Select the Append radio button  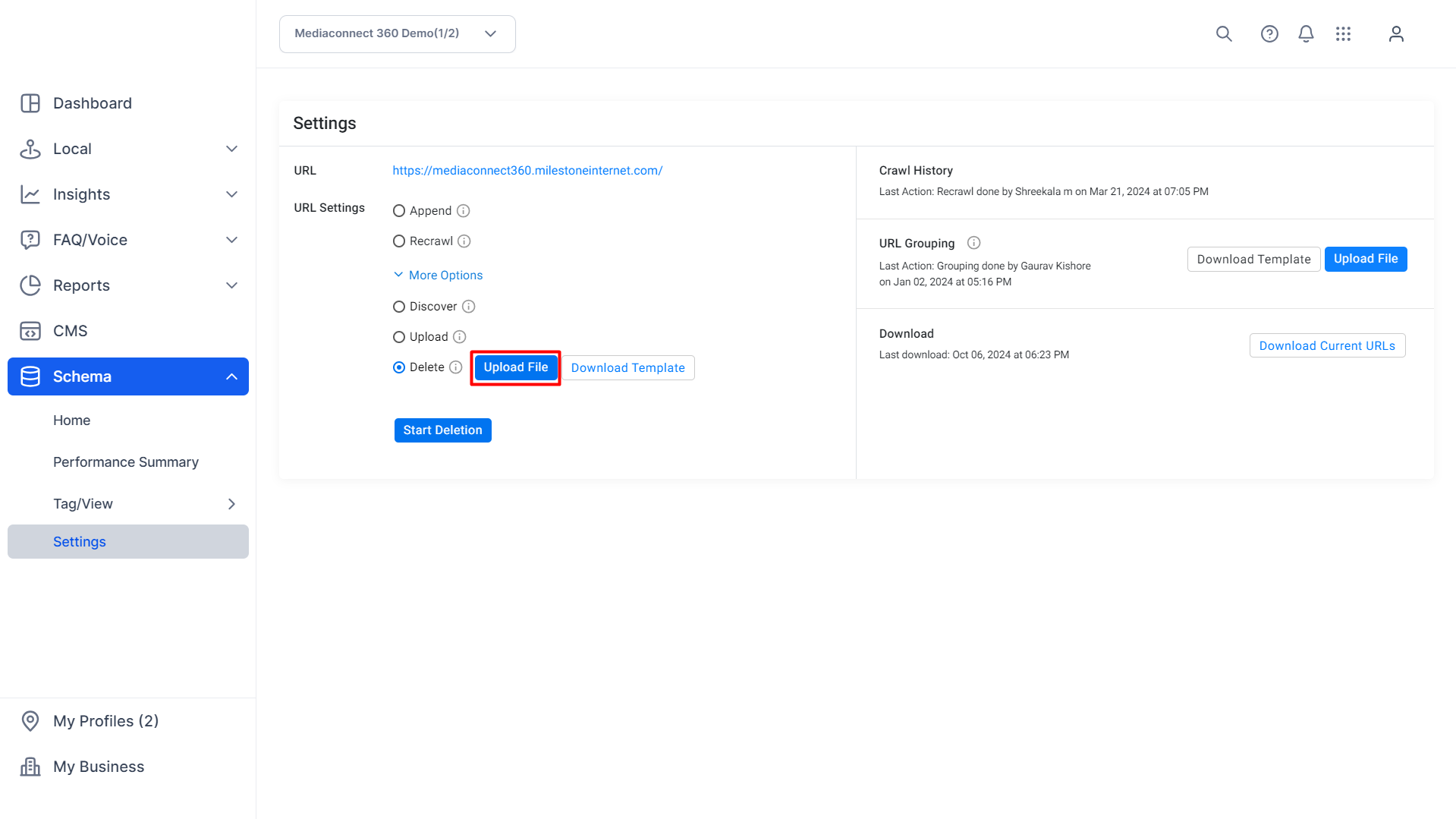point(399,211)
